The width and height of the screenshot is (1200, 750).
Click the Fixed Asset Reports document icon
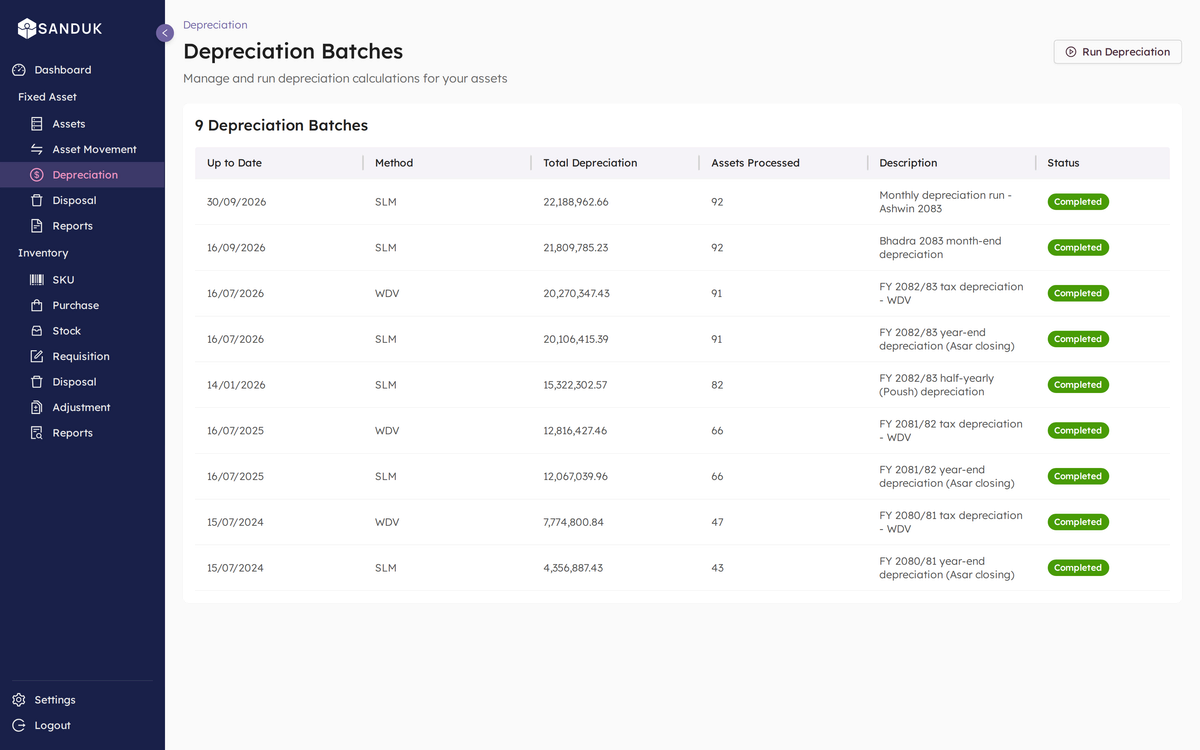(x=37, y=226)
